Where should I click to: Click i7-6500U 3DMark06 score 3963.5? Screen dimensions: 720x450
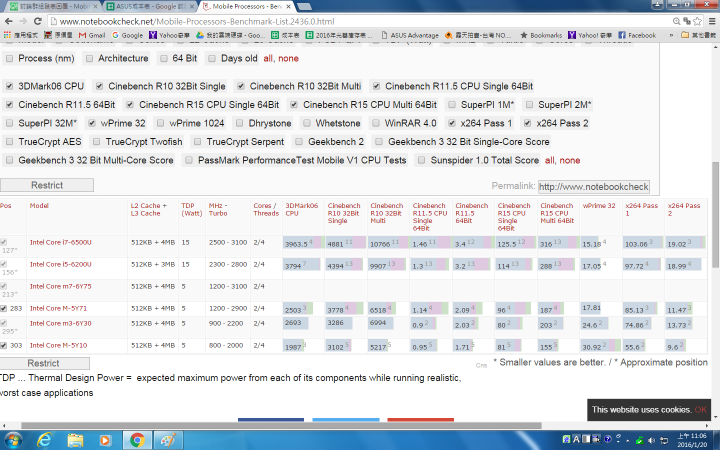tap(298, 244)
